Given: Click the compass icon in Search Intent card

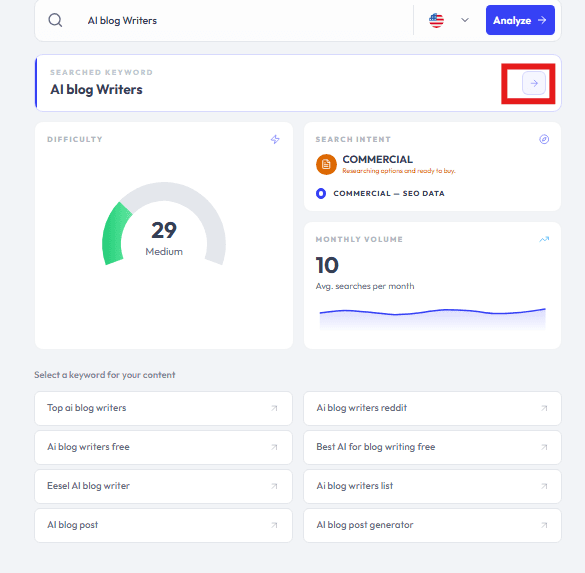Looking at the screenshot, I should [544, 139].
